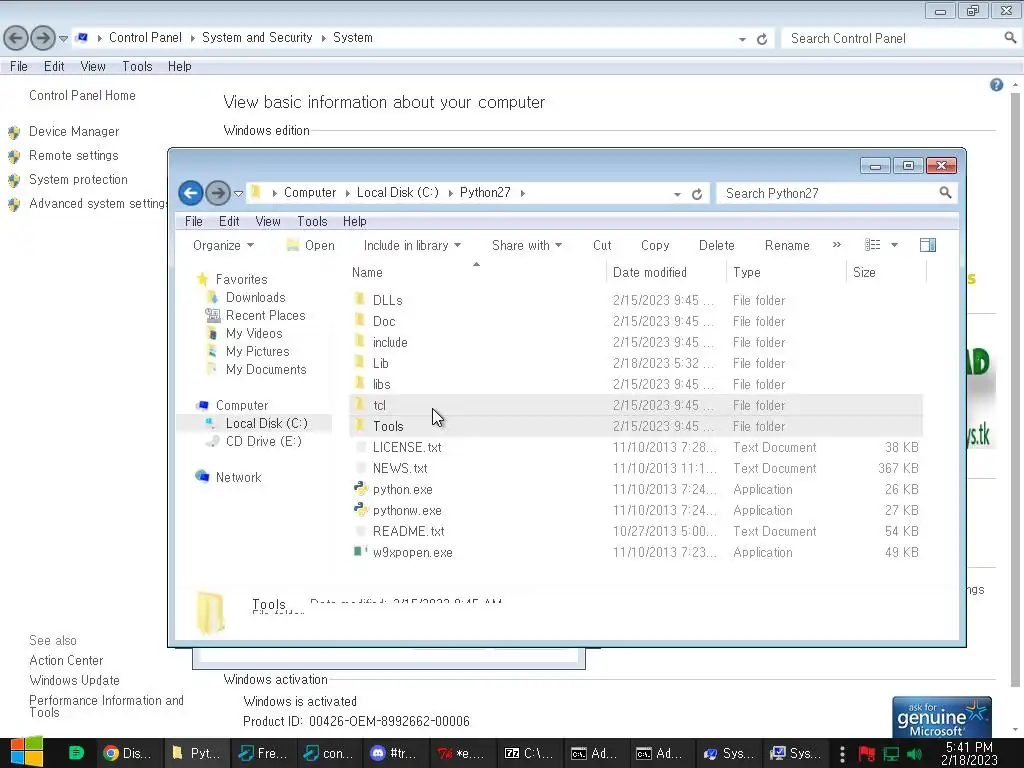Viewport: 1024px width, 768px height.
Task: Open the Organize dropdown
Action: click(x=223, y=245)
